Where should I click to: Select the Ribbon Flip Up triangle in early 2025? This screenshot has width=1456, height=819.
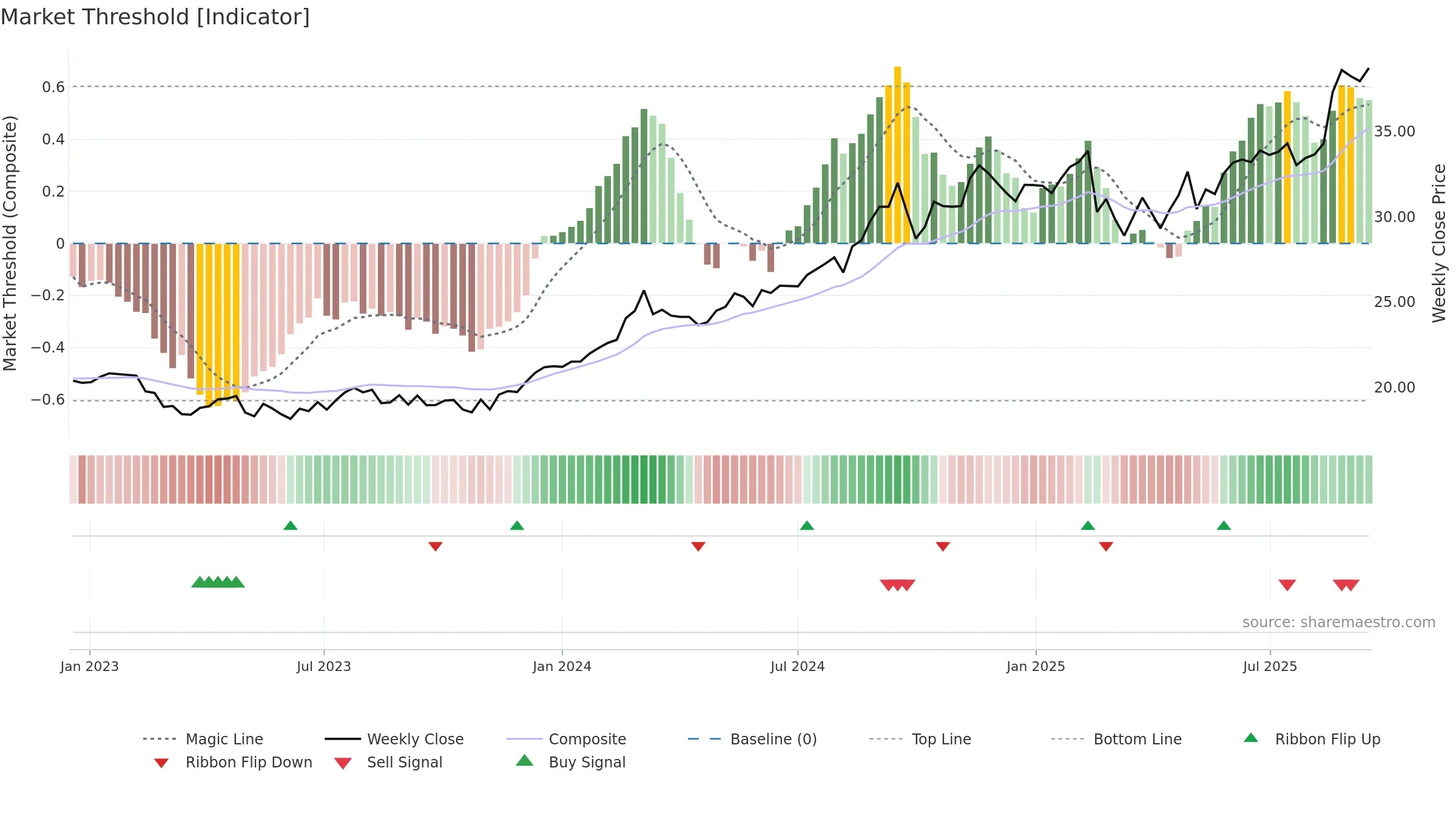[1088, 525]
